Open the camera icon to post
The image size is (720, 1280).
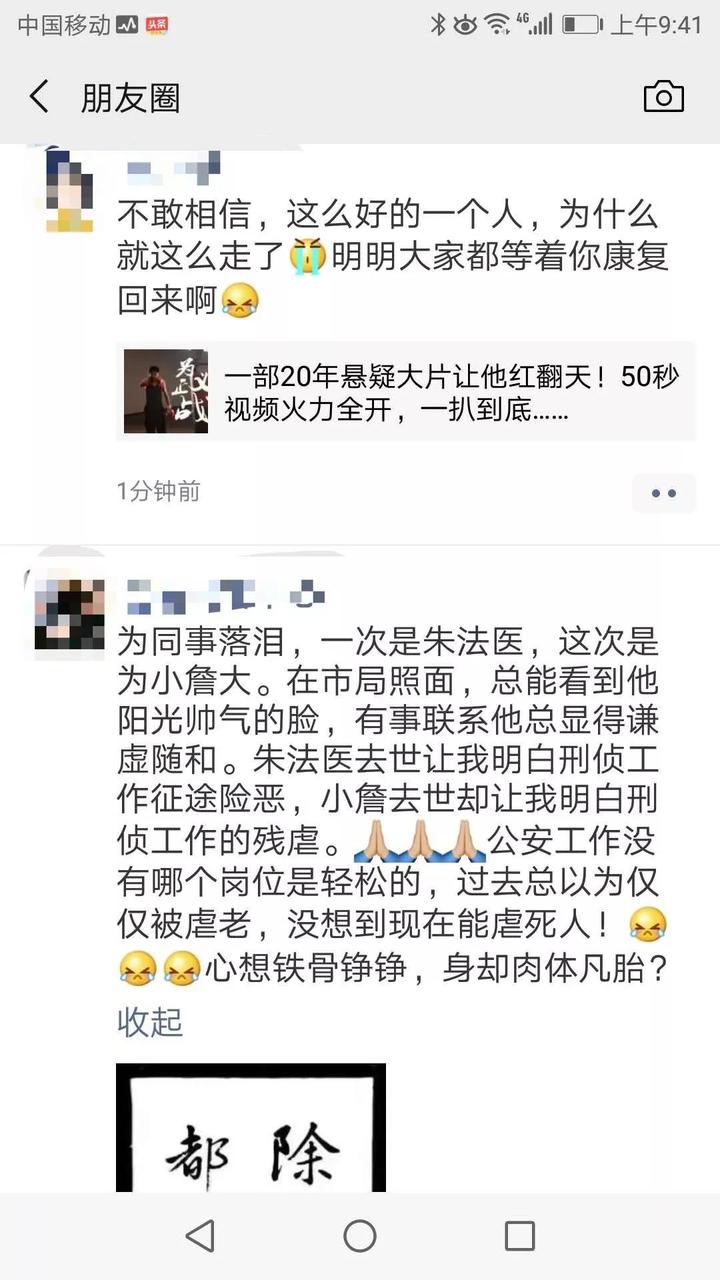coord(664,97)
